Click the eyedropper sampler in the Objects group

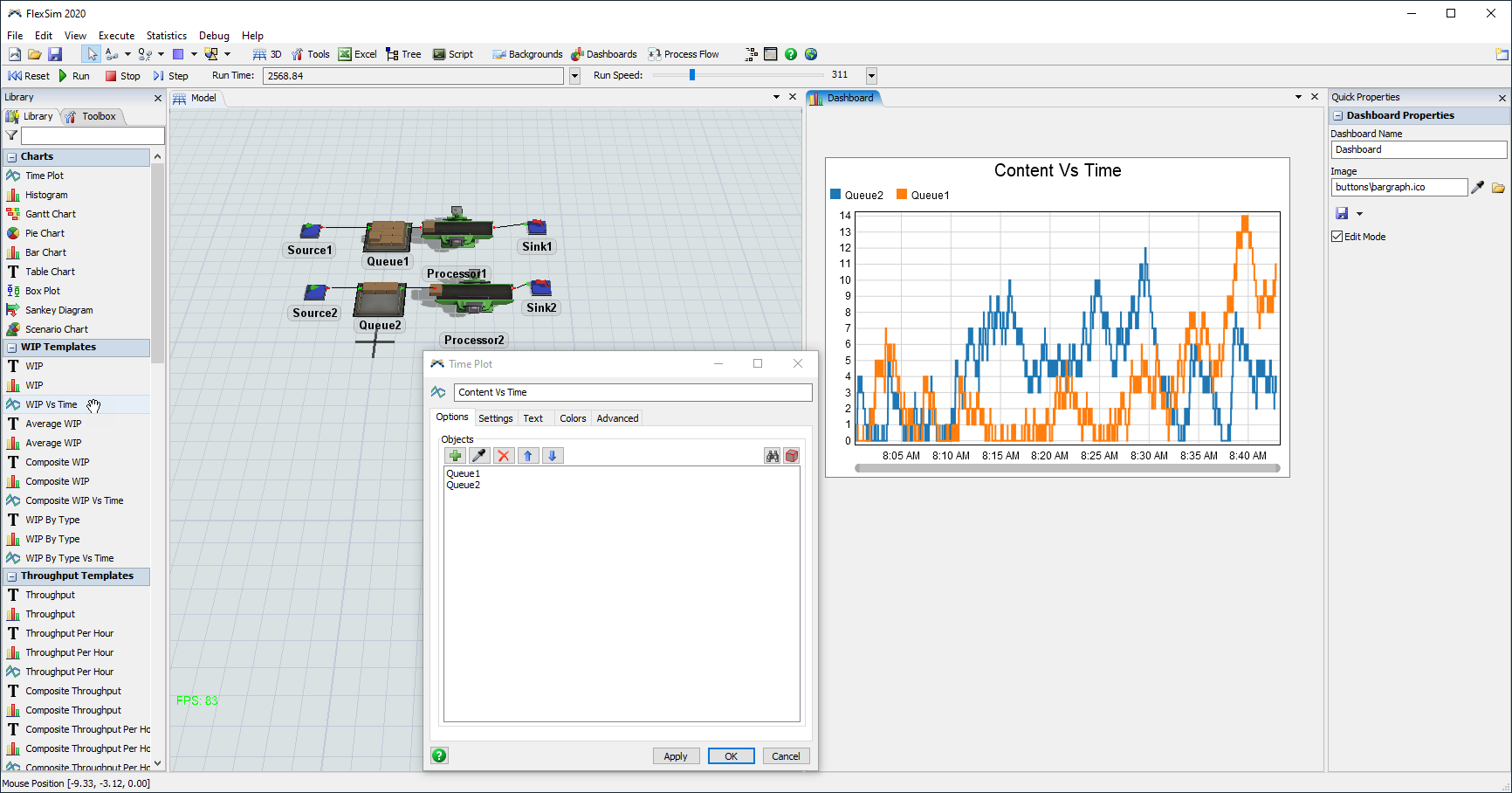point(479,456)
